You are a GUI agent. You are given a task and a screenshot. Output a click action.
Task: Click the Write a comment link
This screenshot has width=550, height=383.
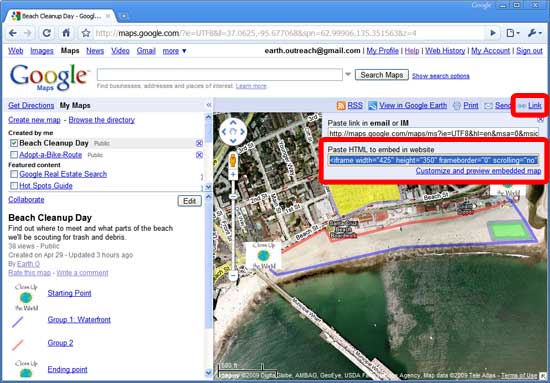pyautogui.click(x=82, y=273)
